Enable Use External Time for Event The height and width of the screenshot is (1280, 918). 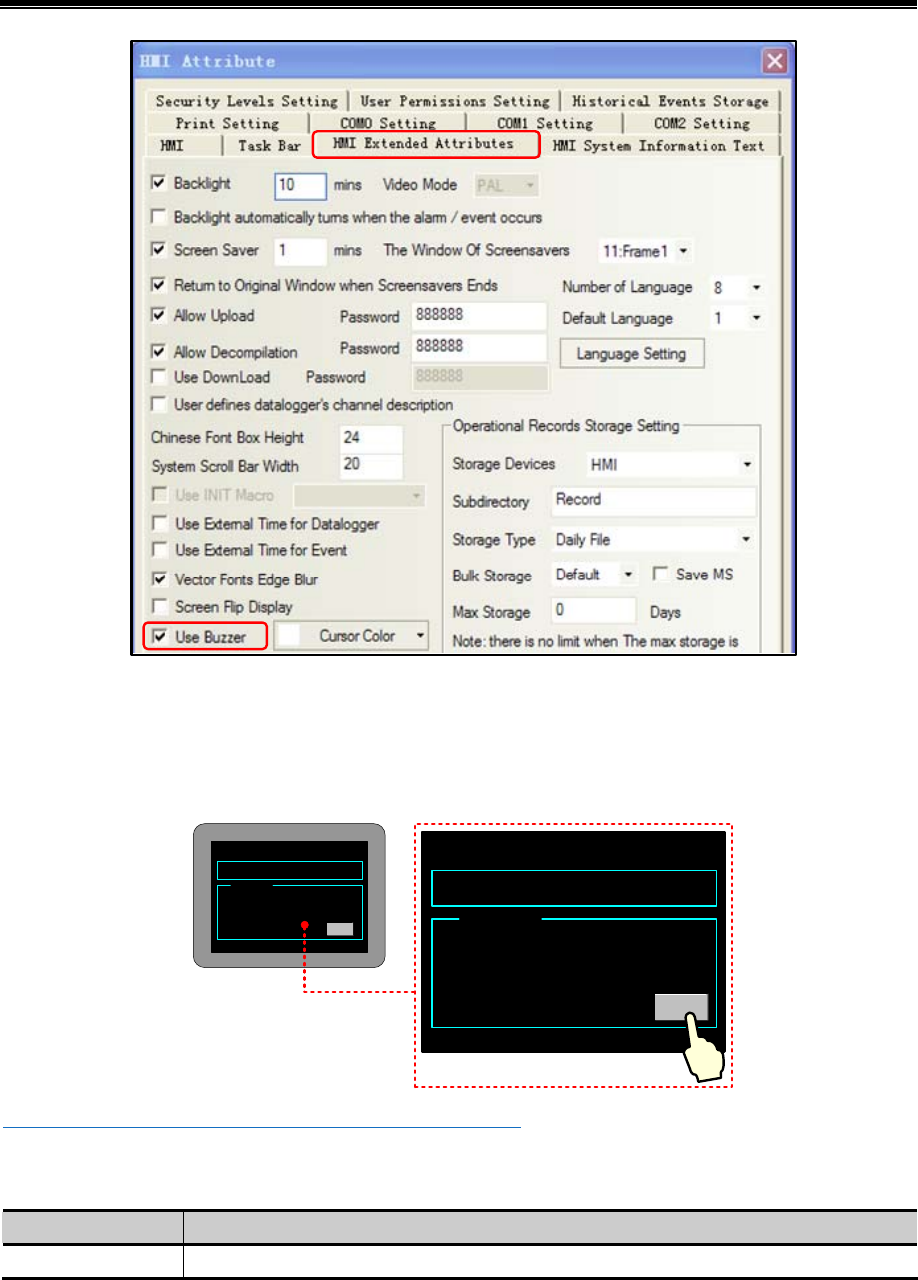pyautogui.click(x=158, y=550)
